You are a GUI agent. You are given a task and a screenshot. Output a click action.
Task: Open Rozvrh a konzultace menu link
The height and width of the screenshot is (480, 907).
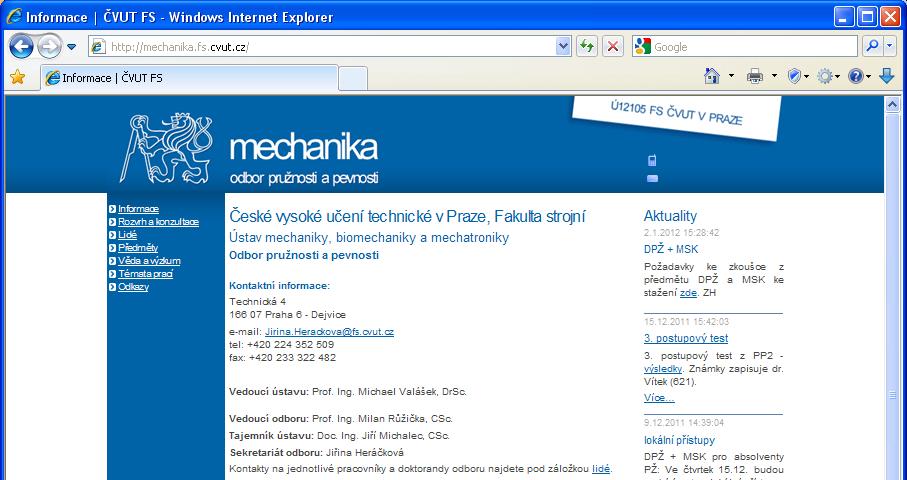pyautogui.click(x=158, y=221)
